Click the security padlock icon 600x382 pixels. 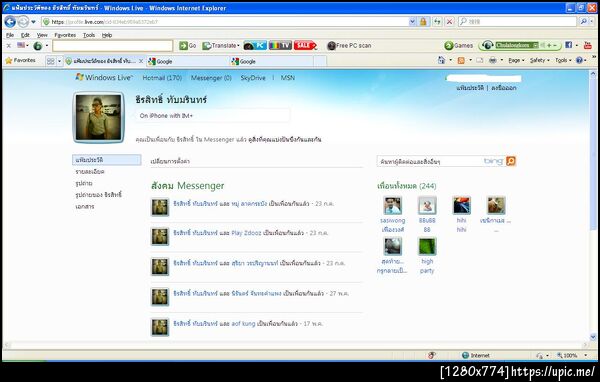coord(423,22)
